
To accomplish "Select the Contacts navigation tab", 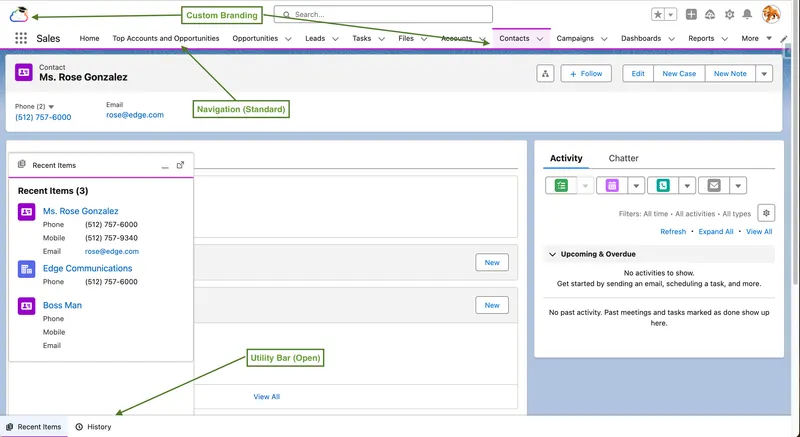I will pyautogui.click(x=514, y=38).
